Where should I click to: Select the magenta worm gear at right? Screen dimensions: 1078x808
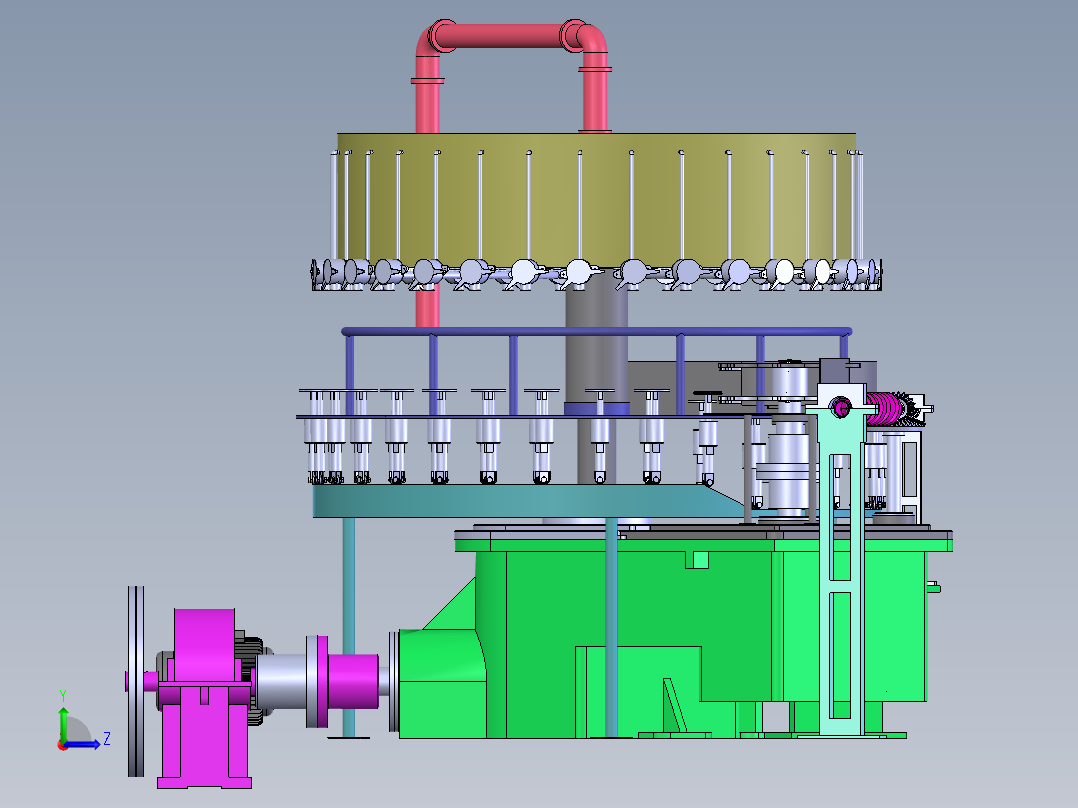[885, 408]
